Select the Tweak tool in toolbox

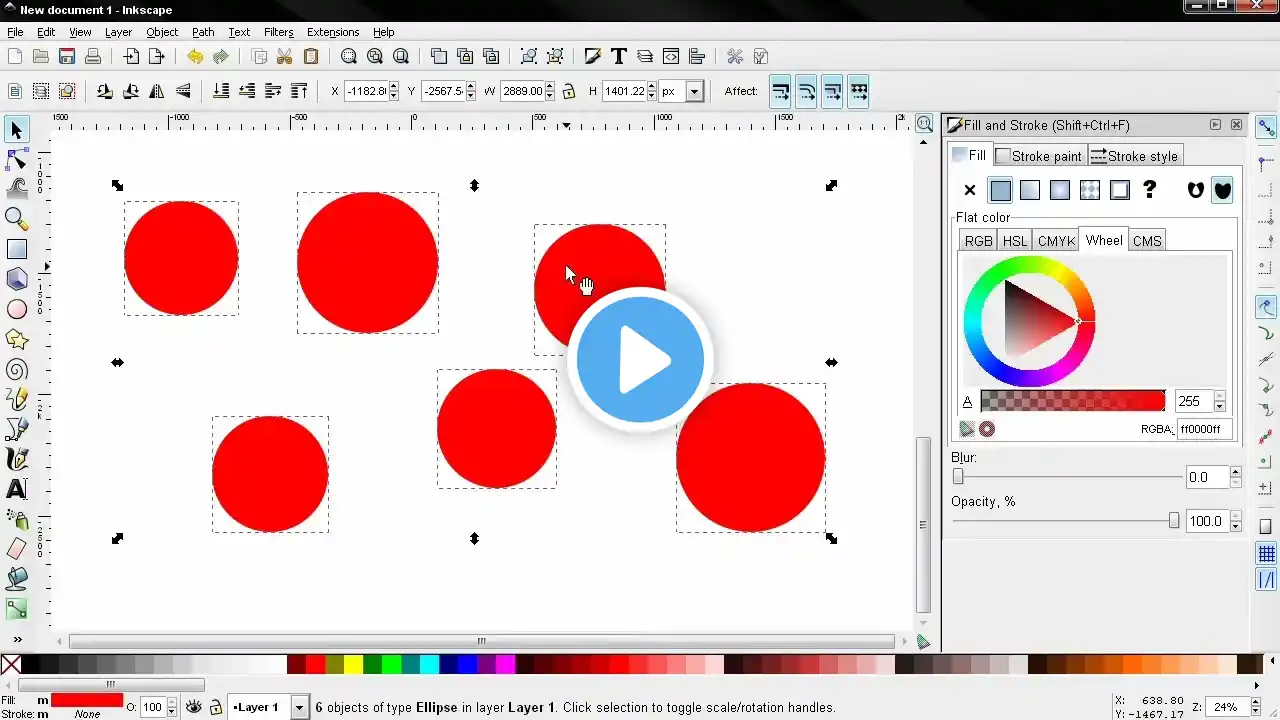click(16, 188)
